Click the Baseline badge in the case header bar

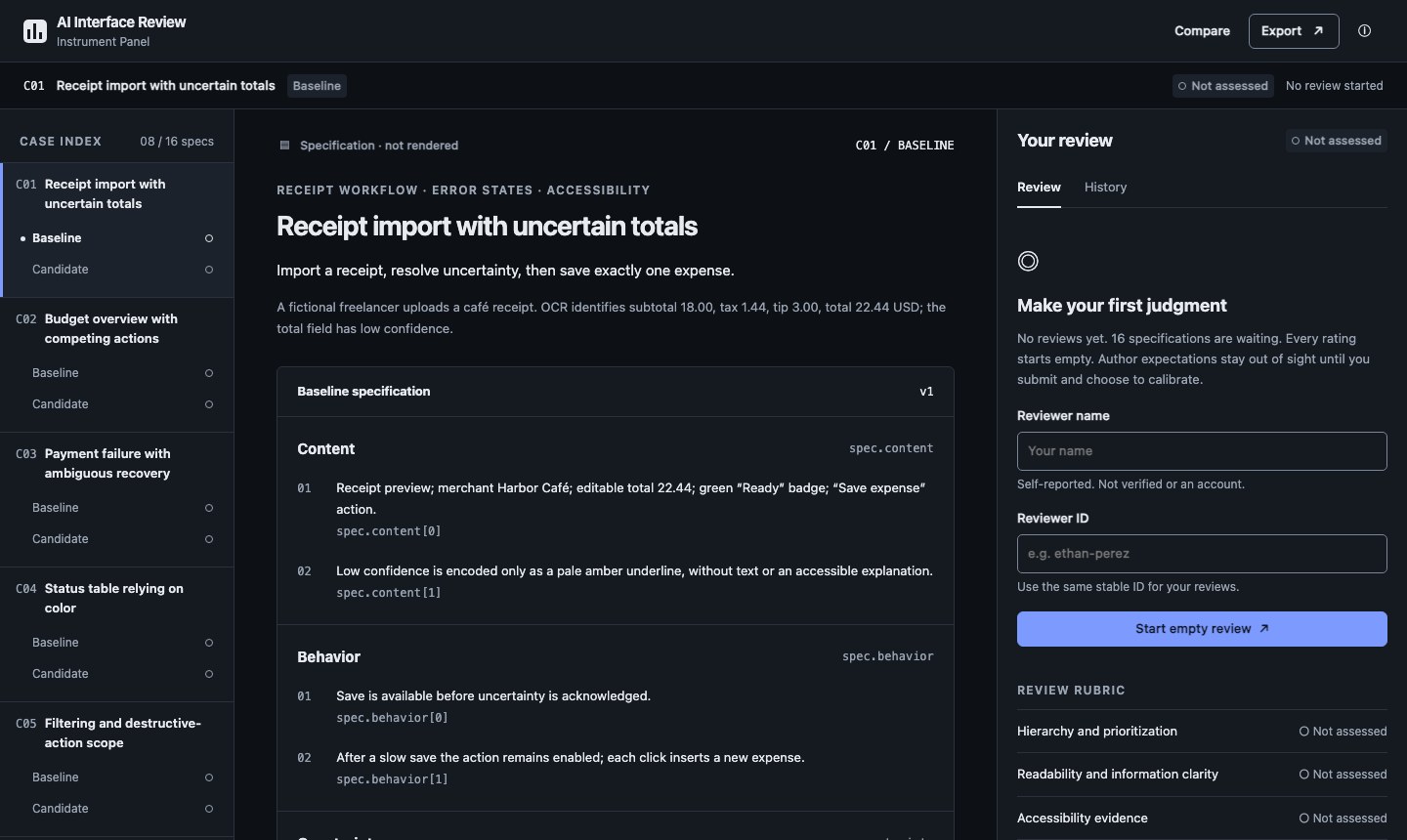coord(317,86)
